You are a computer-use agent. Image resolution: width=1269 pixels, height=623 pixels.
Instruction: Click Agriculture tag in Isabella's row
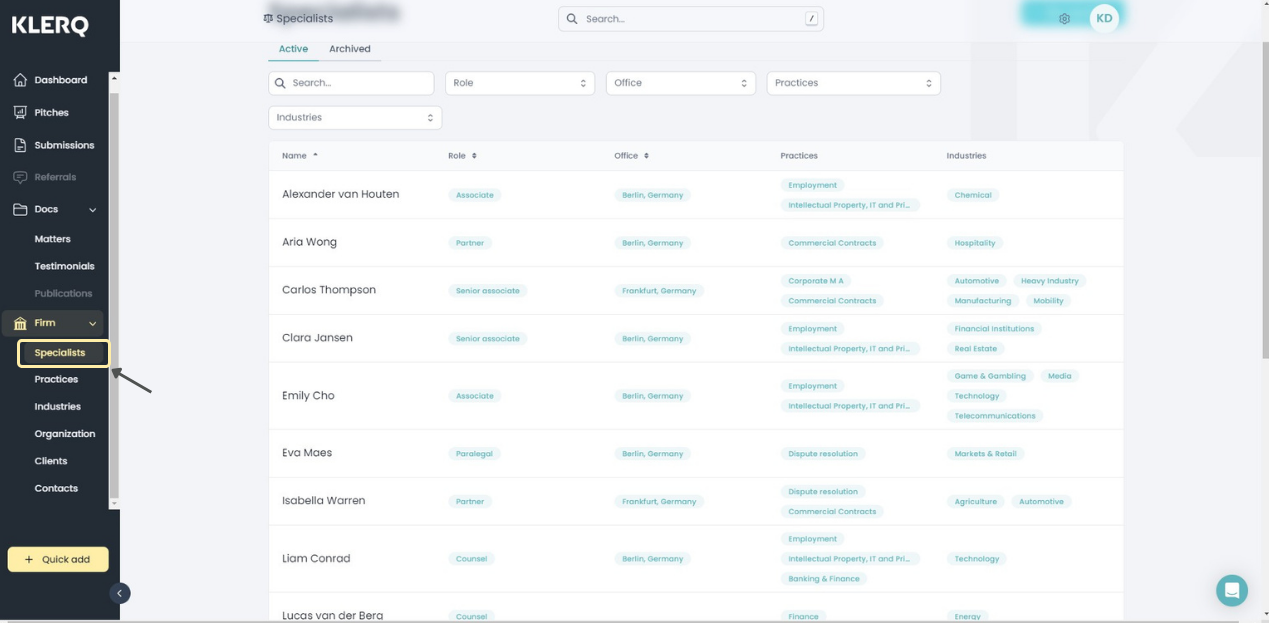976,502
